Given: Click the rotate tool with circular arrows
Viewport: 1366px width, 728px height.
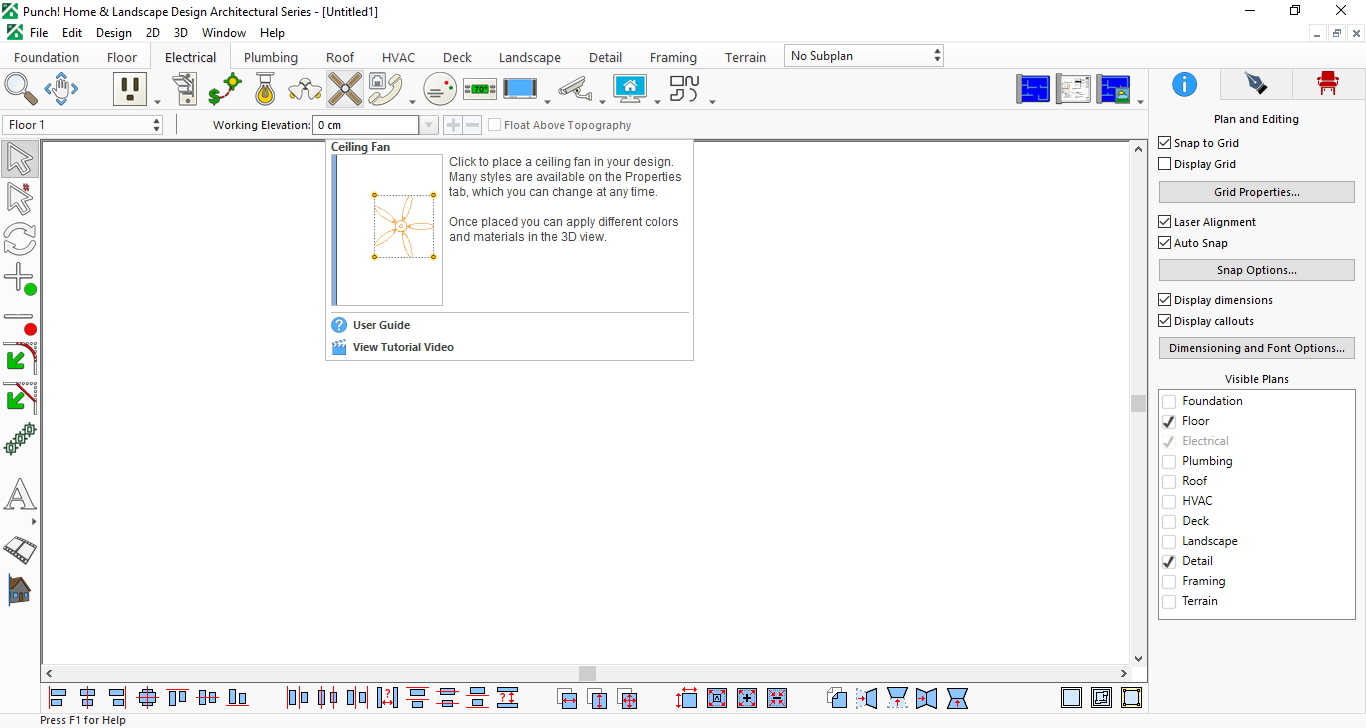Looking at the screenshot, I should coord(20,238).
